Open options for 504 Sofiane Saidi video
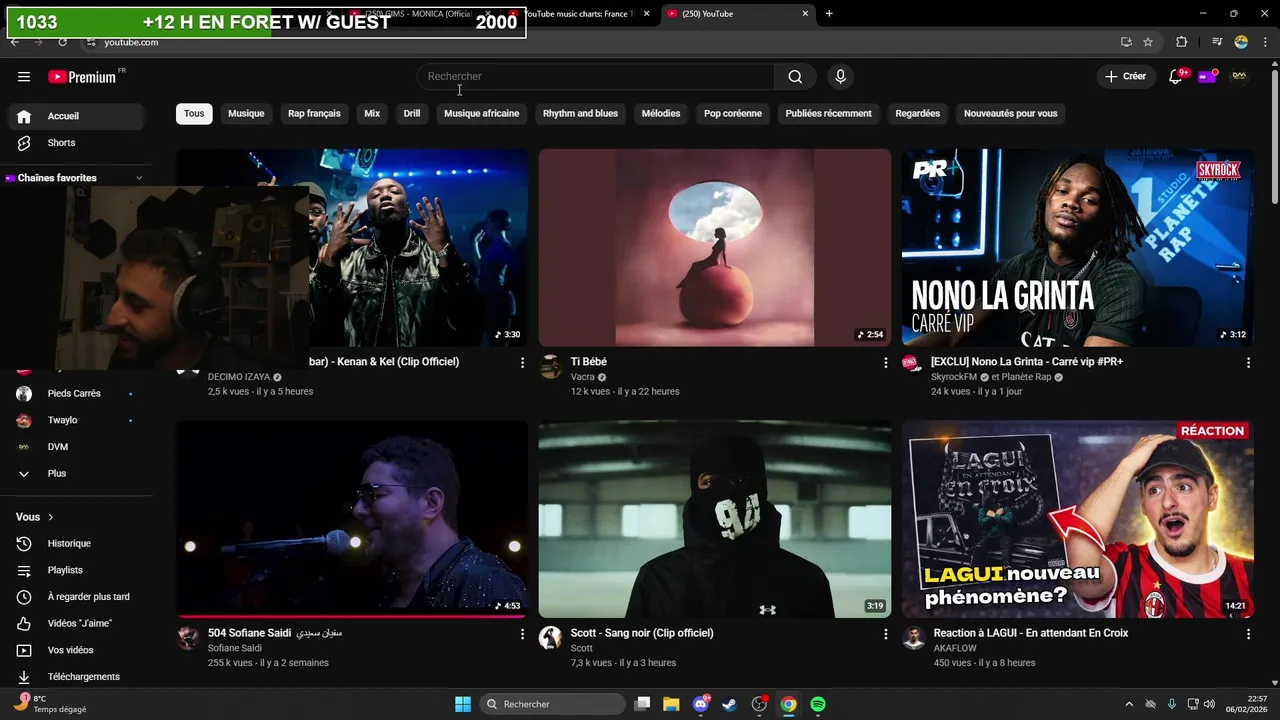The image size is (1280, 720). (x=522, y=634)
